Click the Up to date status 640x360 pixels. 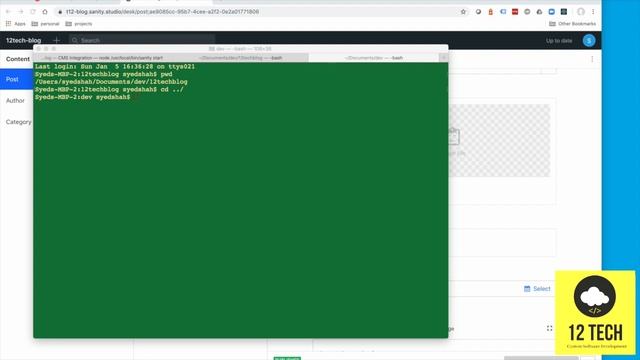(559, 40)
